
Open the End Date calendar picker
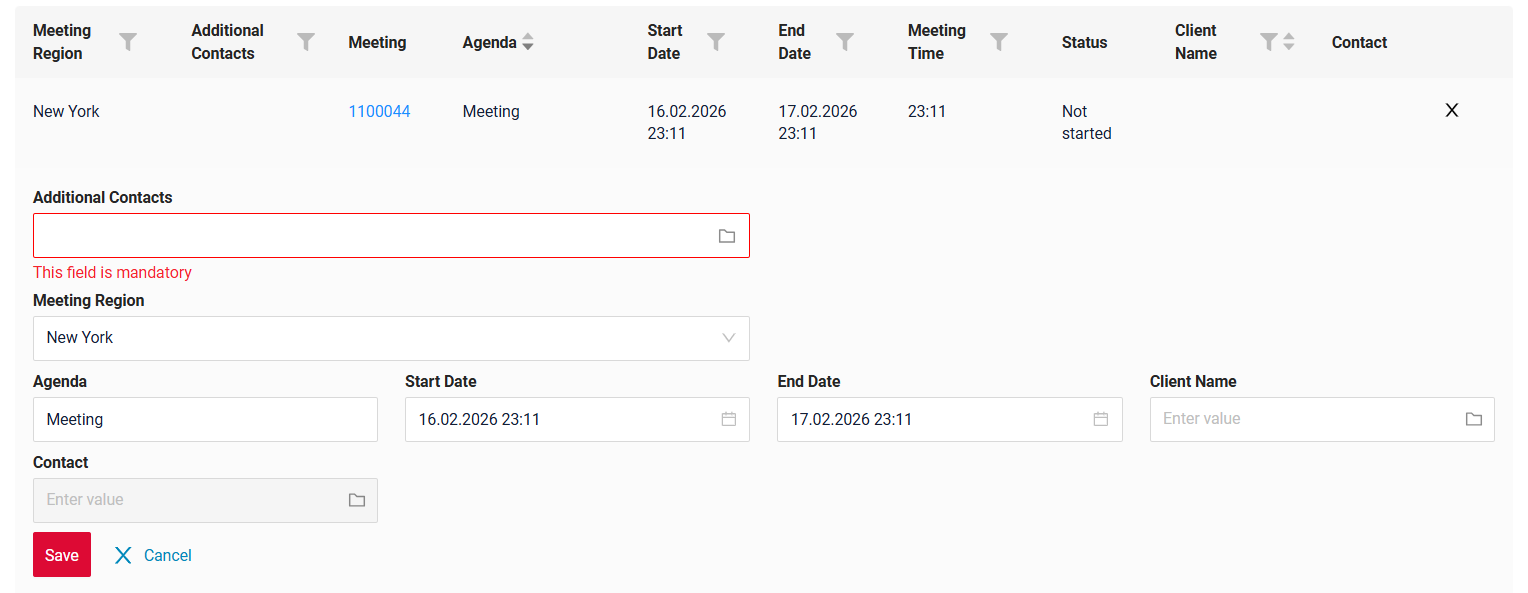(x=1101, y=419)
